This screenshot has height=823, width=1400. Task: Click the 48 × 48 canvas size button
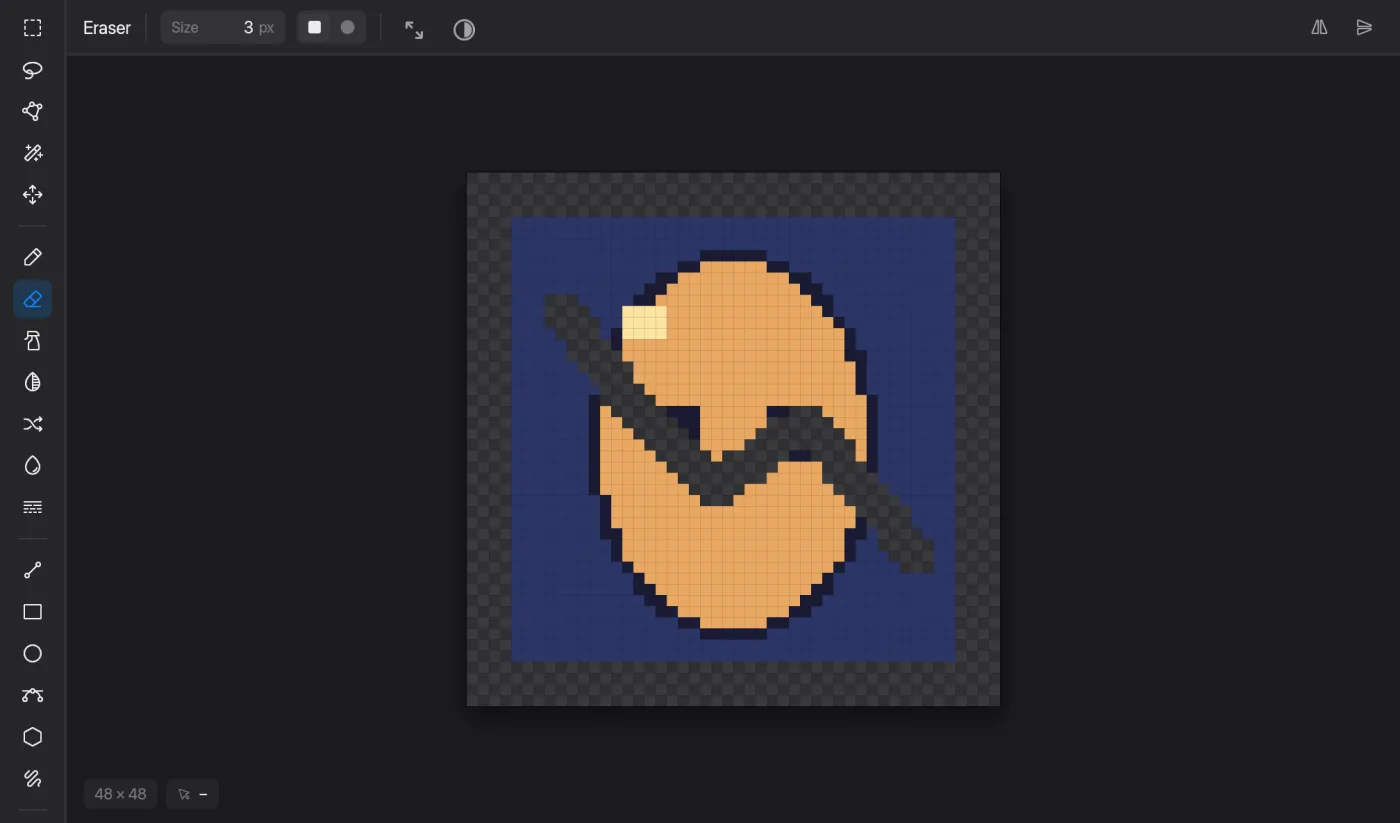pos(120,794)
